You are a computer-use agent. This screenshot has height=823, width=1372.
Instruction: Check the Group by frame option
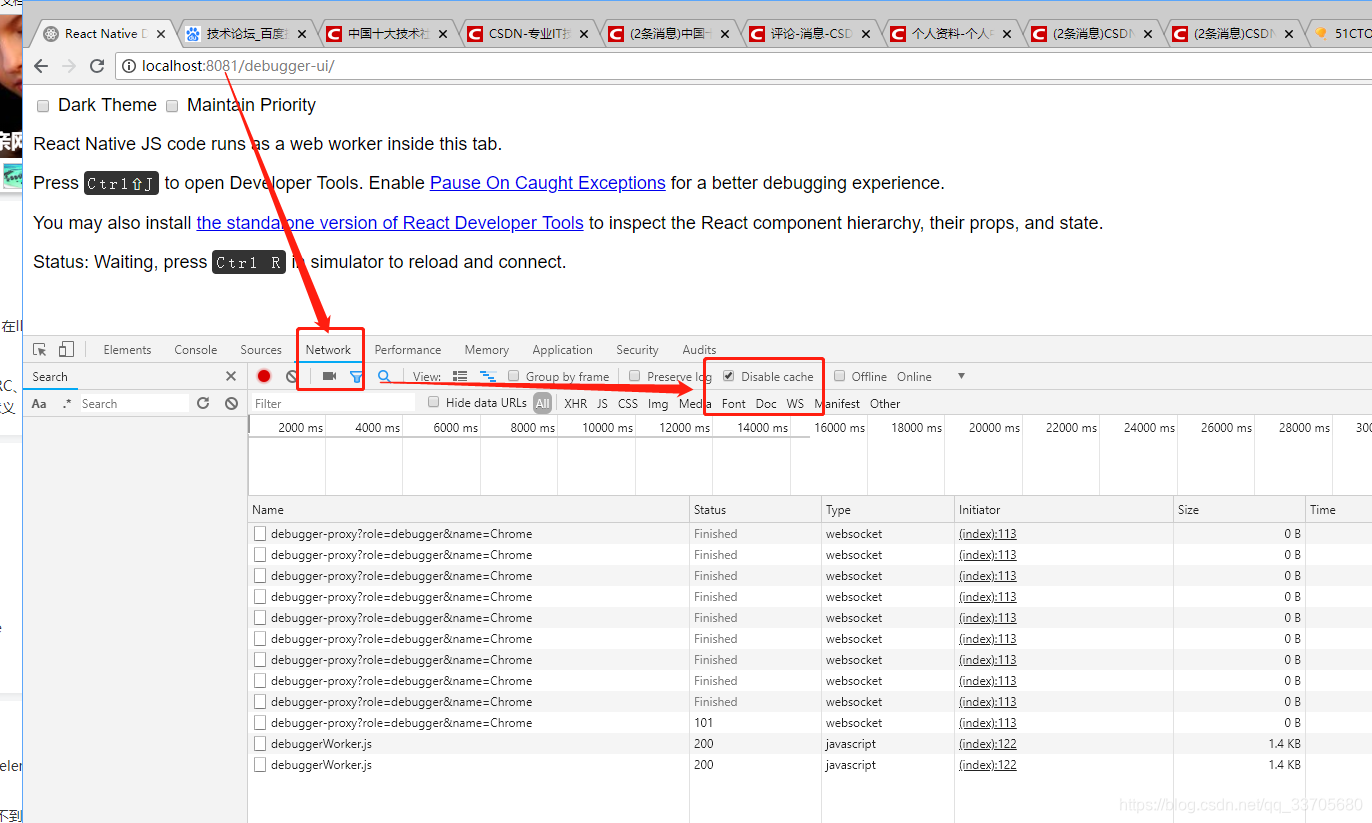[x=514, y=376]
